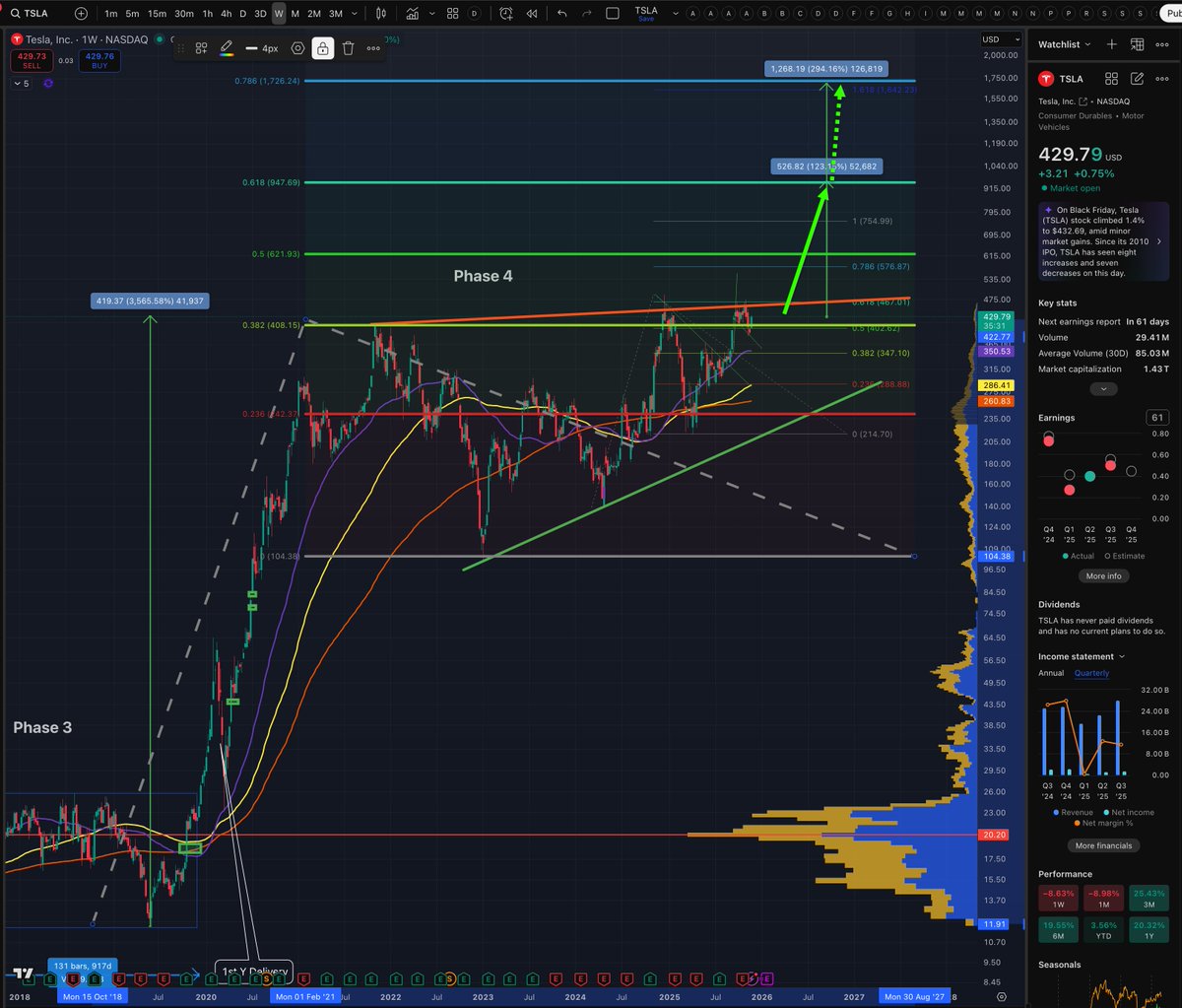Screen dimensions: 1182x1008
Task: Open drawing toolbar templates icon
Action: [201, 47]
